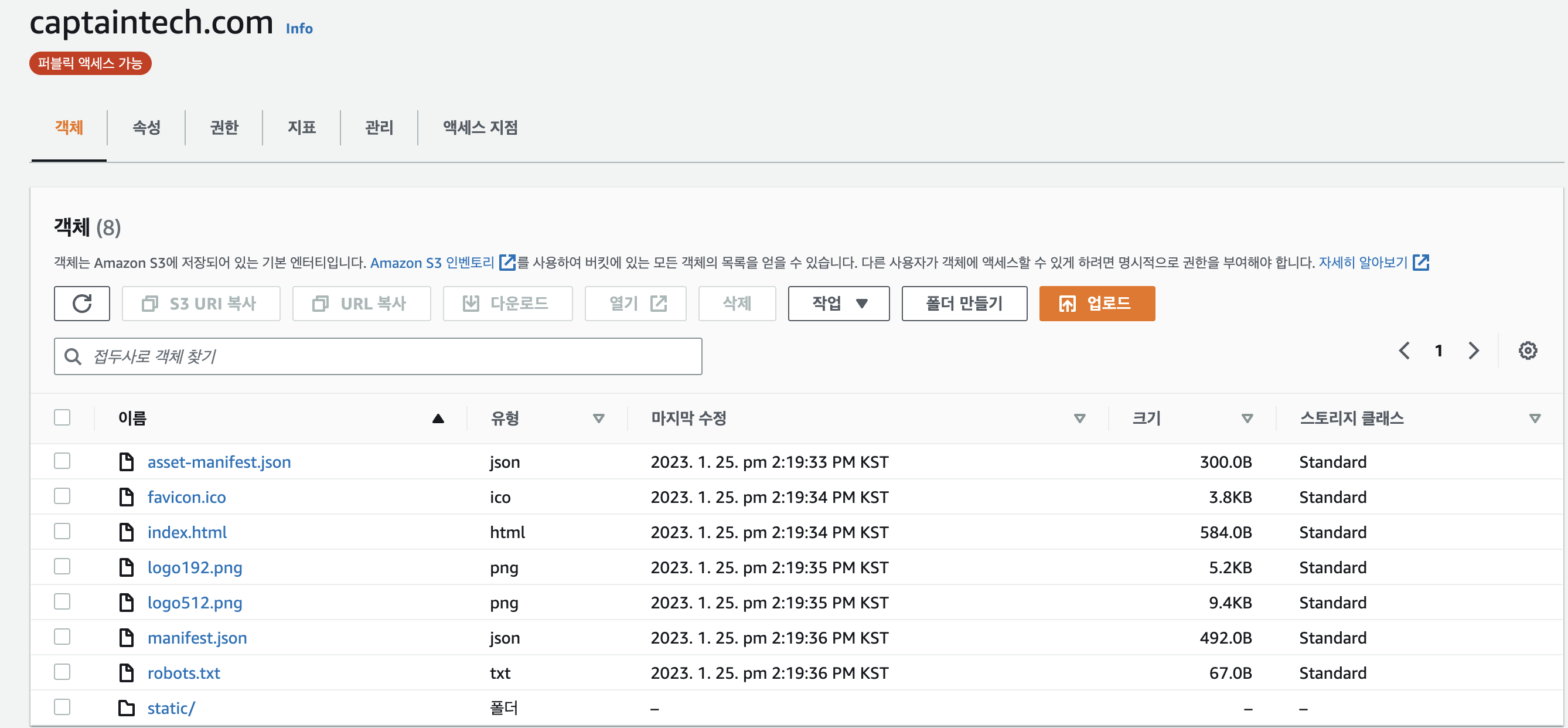Switch to the 관리 tab

coord(379,127)
